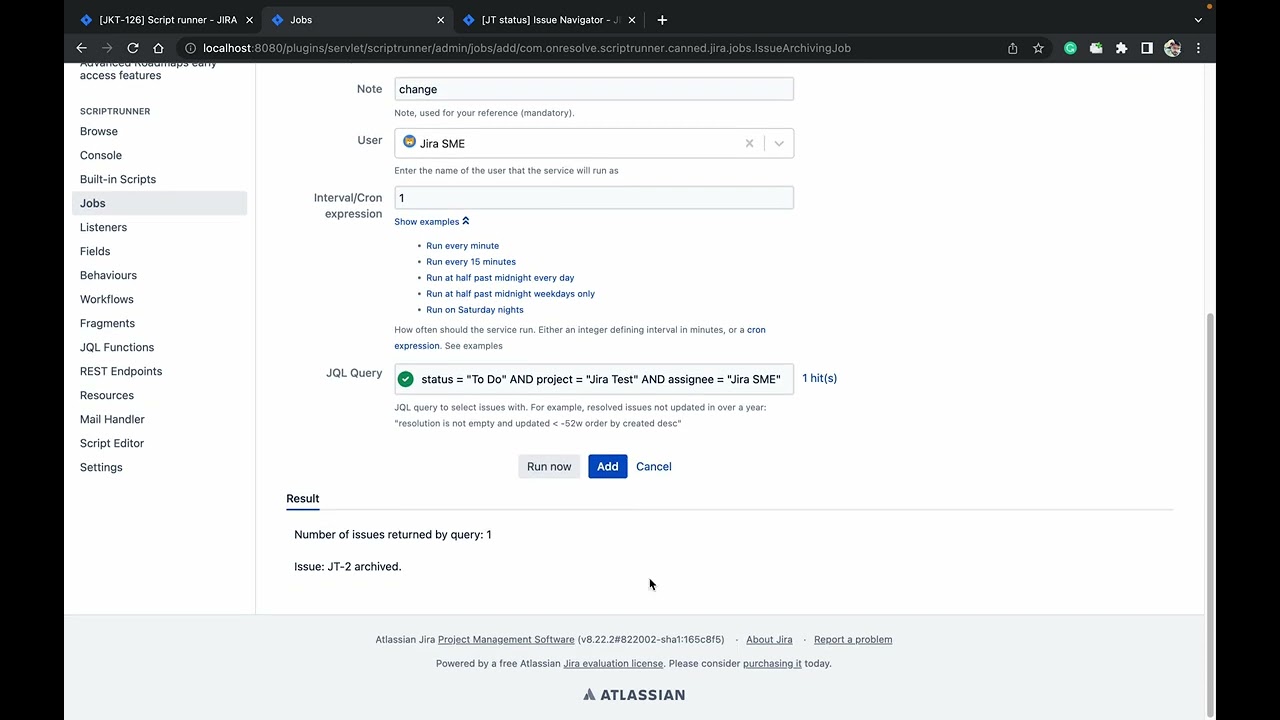The width and height of the screenshot is (1280, 720).
Task: Close the Jobs tab
Action: click(x=440, y=20)
